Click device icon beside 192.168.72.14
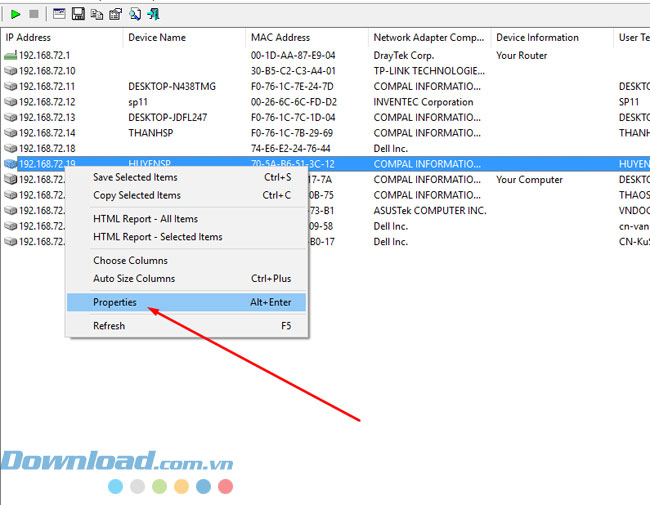This screenshot has width=650, height=505. (x=10, y=133)
